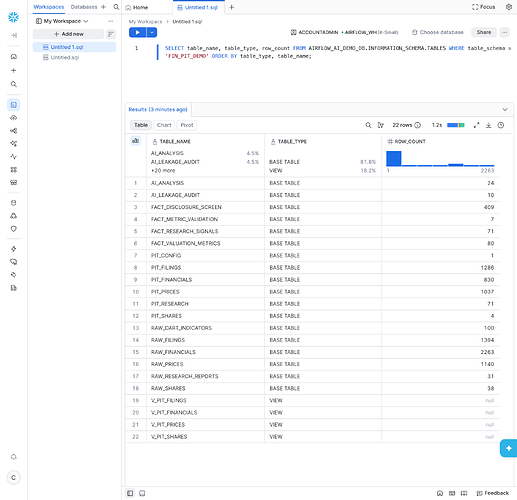Download the results with the download icon
This screenshot has height=500, width=517.
pyautogui.click(x=488, y=125)
